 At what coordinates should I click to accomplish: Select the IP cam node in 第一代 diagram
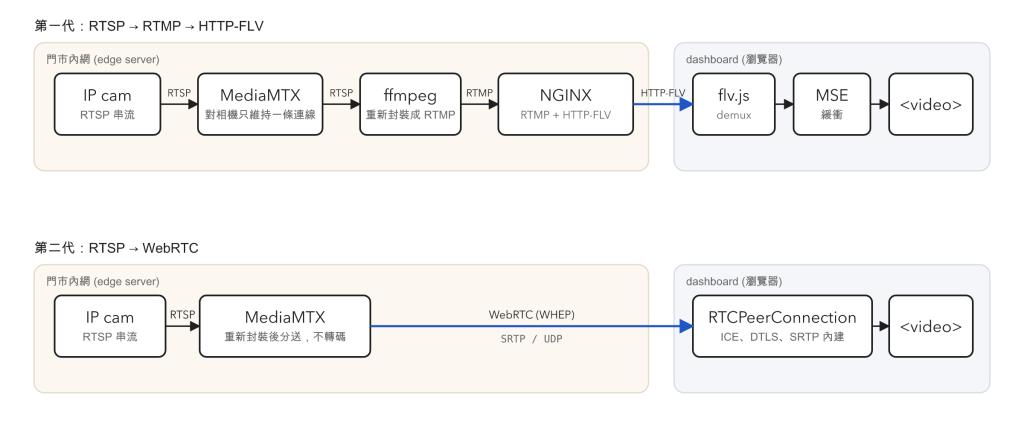[107, 104]
